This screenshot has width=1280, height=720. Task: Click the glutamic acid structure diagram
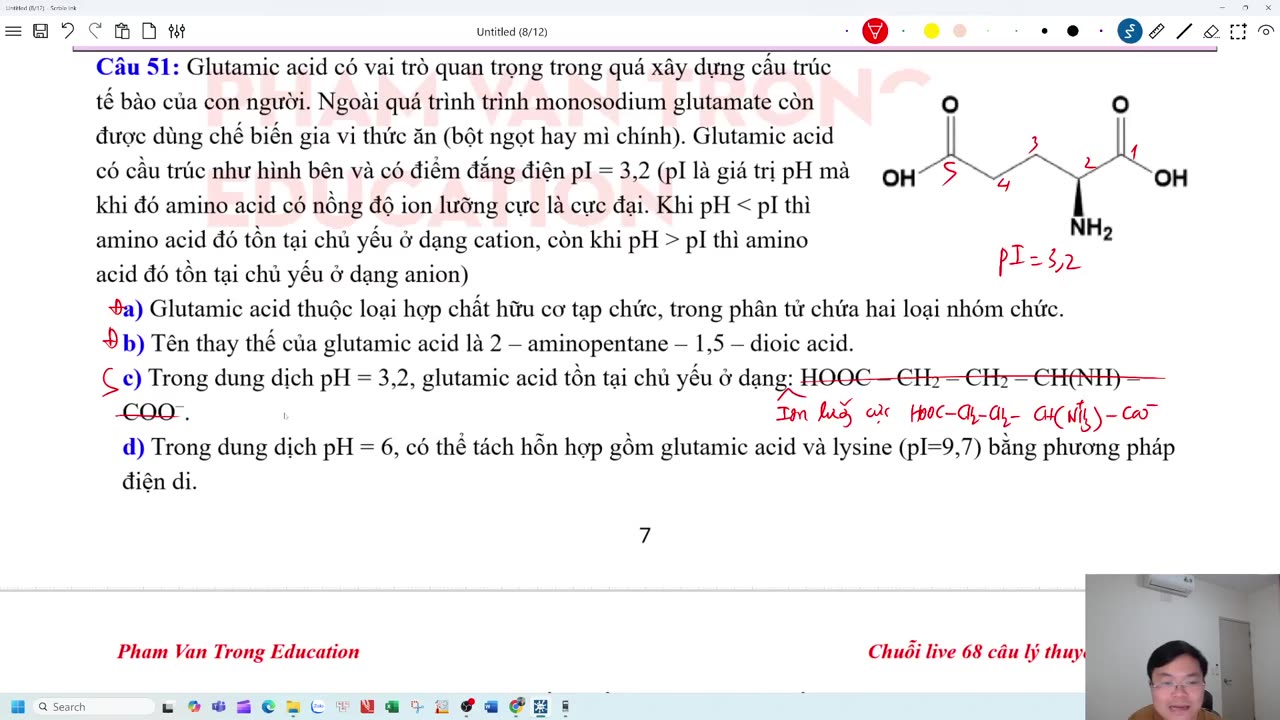tap(1035, 168)
